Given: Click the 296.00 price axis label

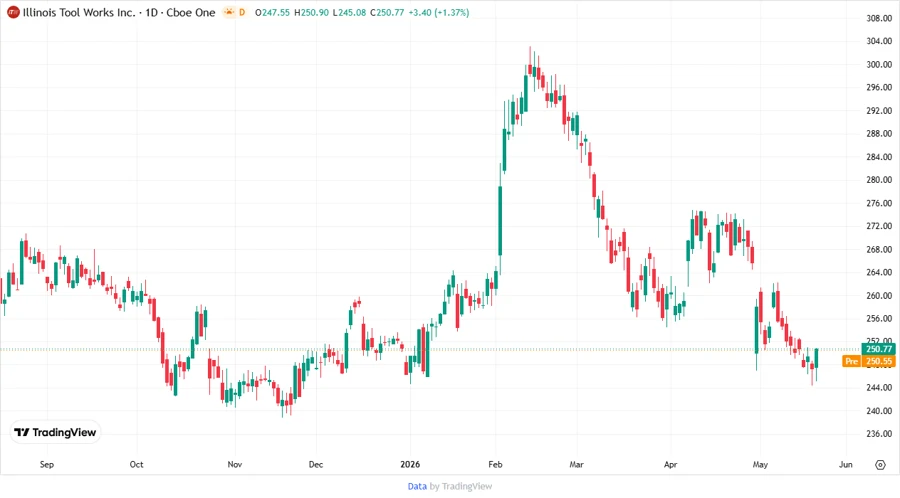Looking at the screenshot, I should [879, 87].
